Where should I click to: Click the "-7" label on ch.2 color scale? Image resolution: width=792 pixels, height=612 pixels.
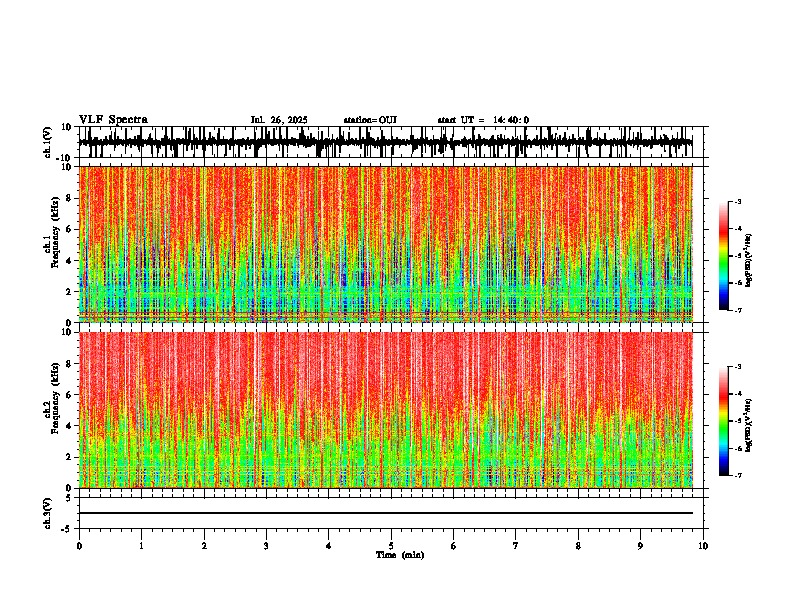coord(738,475)
